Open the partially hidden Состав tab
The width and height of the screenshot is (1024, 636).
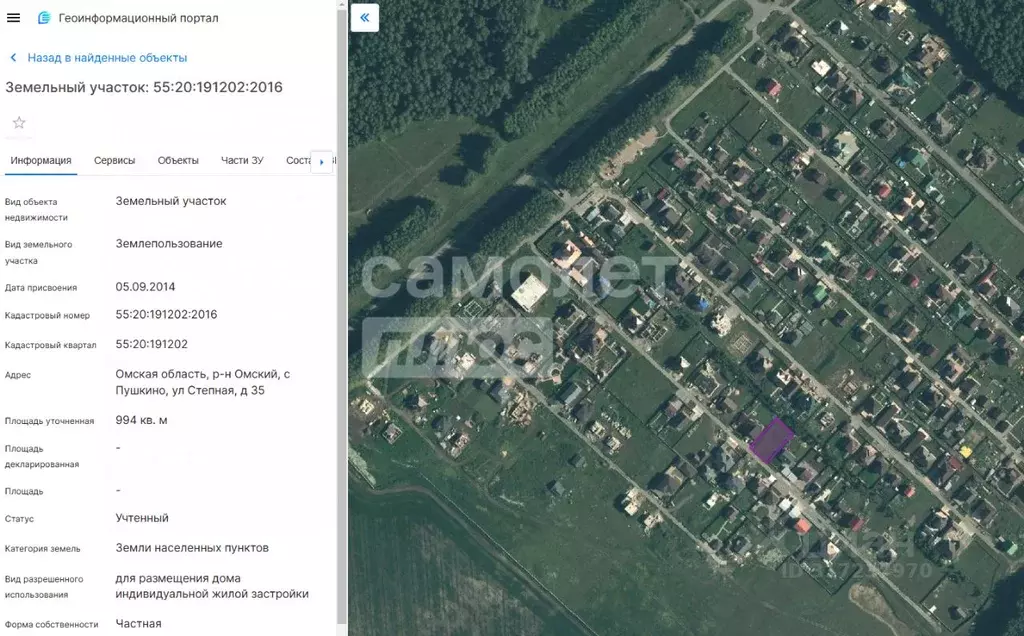coord(298,161)
